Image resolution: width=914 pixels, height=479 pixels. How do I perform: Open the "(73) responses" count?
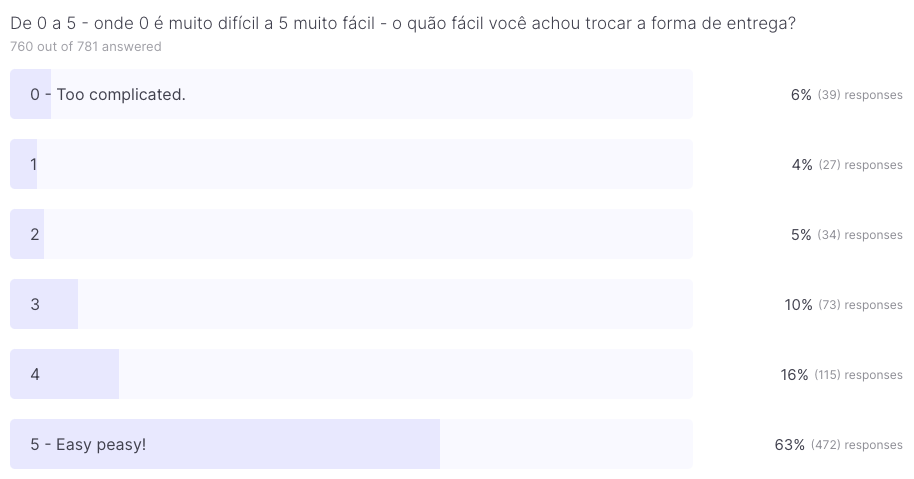click(x=860, y=305)
